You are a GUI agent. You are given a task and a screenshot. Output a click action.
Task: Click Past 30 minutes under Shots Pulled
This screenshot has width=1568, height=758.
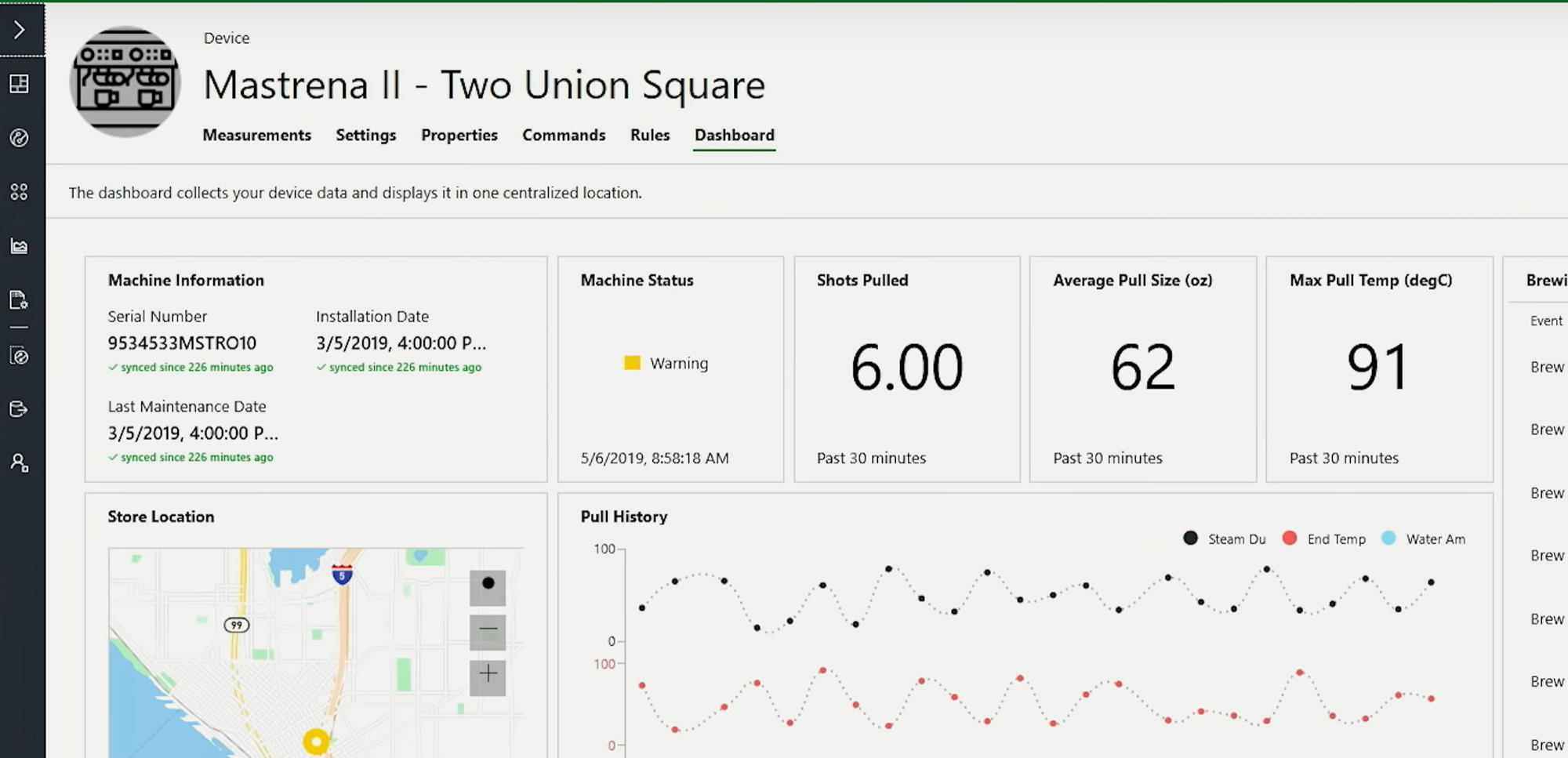tap(871, 458)
